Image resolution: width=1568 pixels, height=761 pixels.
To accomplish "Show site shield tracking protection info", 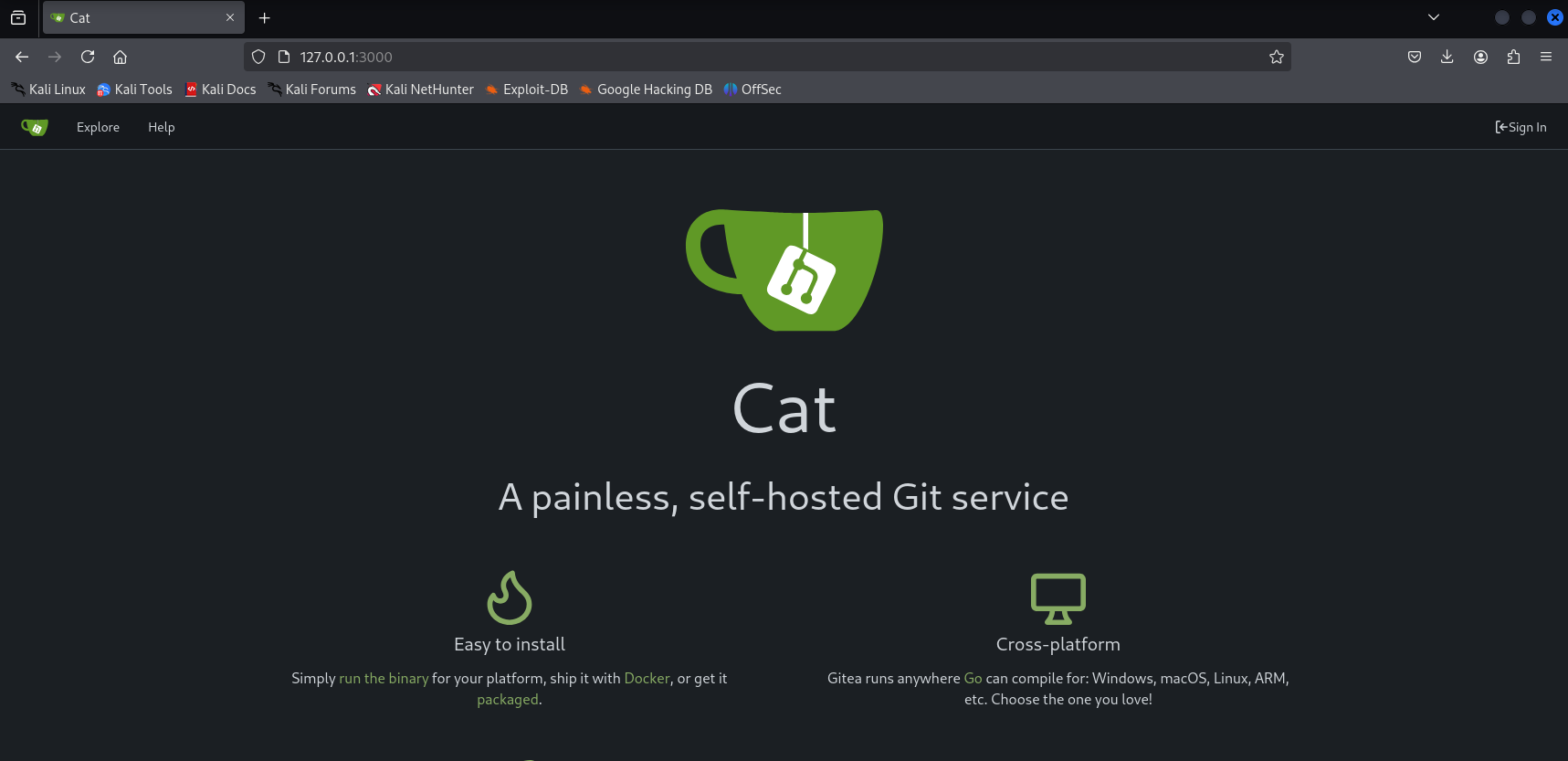I will [258, 57].
